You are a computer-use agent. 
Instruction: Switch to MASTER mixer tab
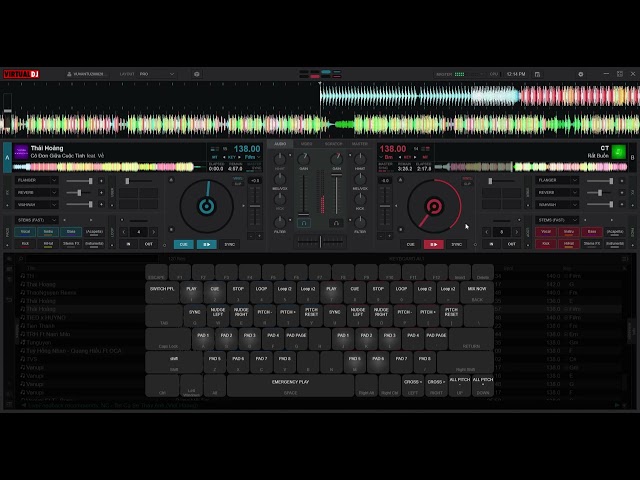tap(360, 144)
